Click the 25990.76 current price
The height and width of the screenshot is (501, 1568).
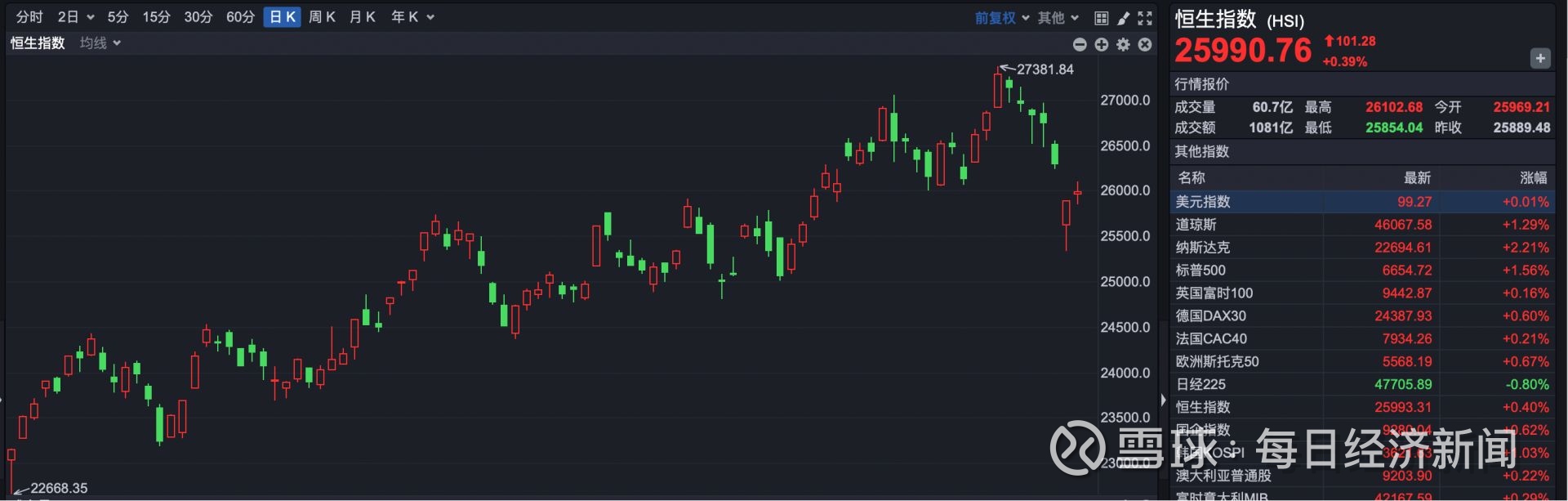1243,51
